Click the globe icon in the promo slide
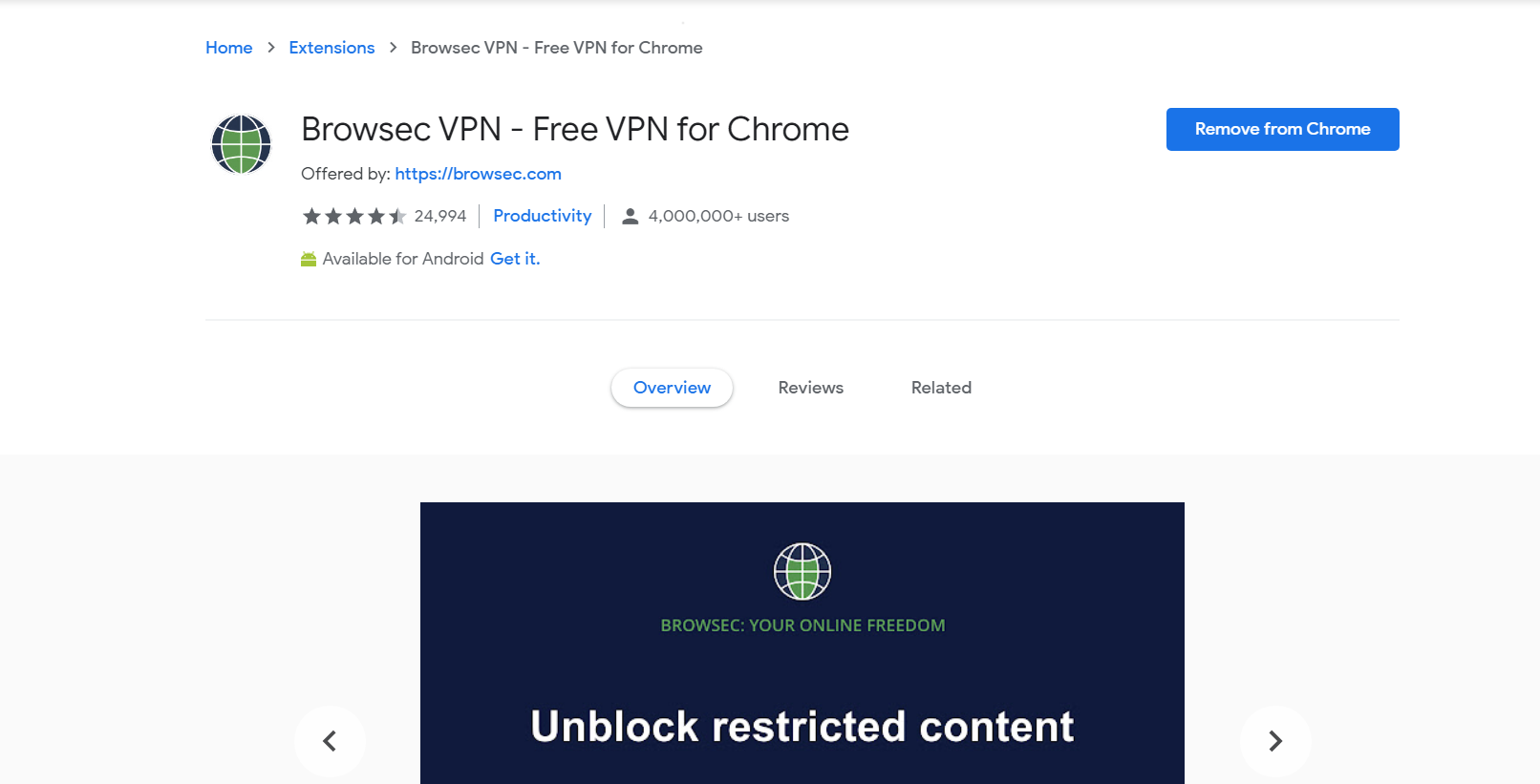The height and width of the screenshot is (784, 1540). click(x=802, y=571)
